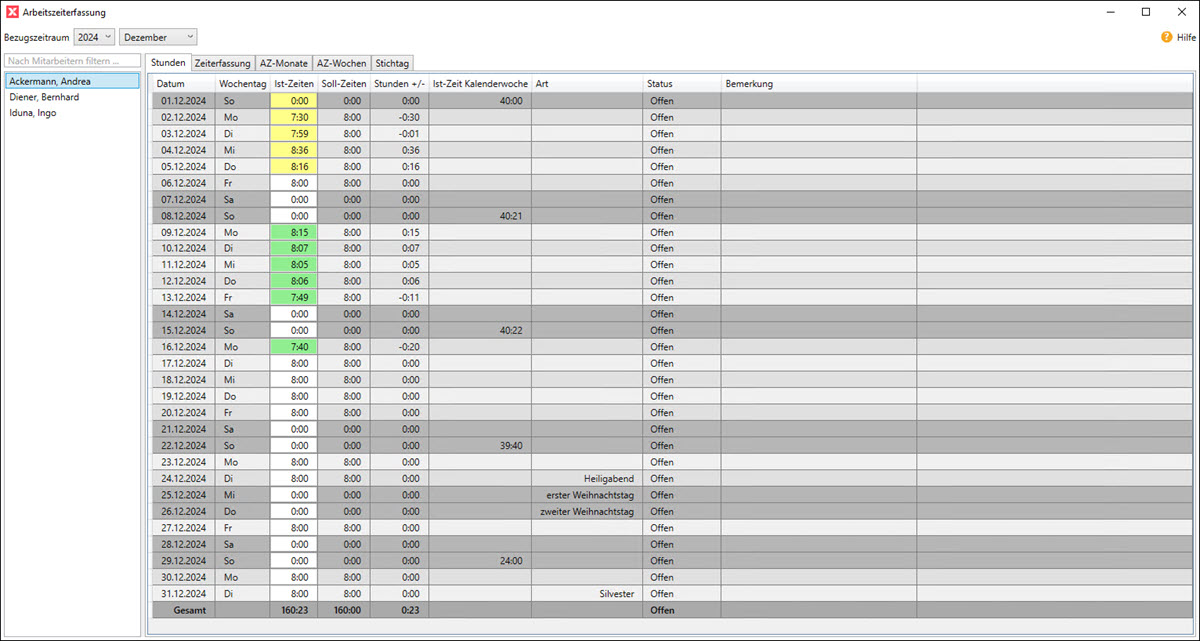Switch to the Zeiterfassung tab
The width and height of the screenshot is (1200, 641).
tap(222, 63)
